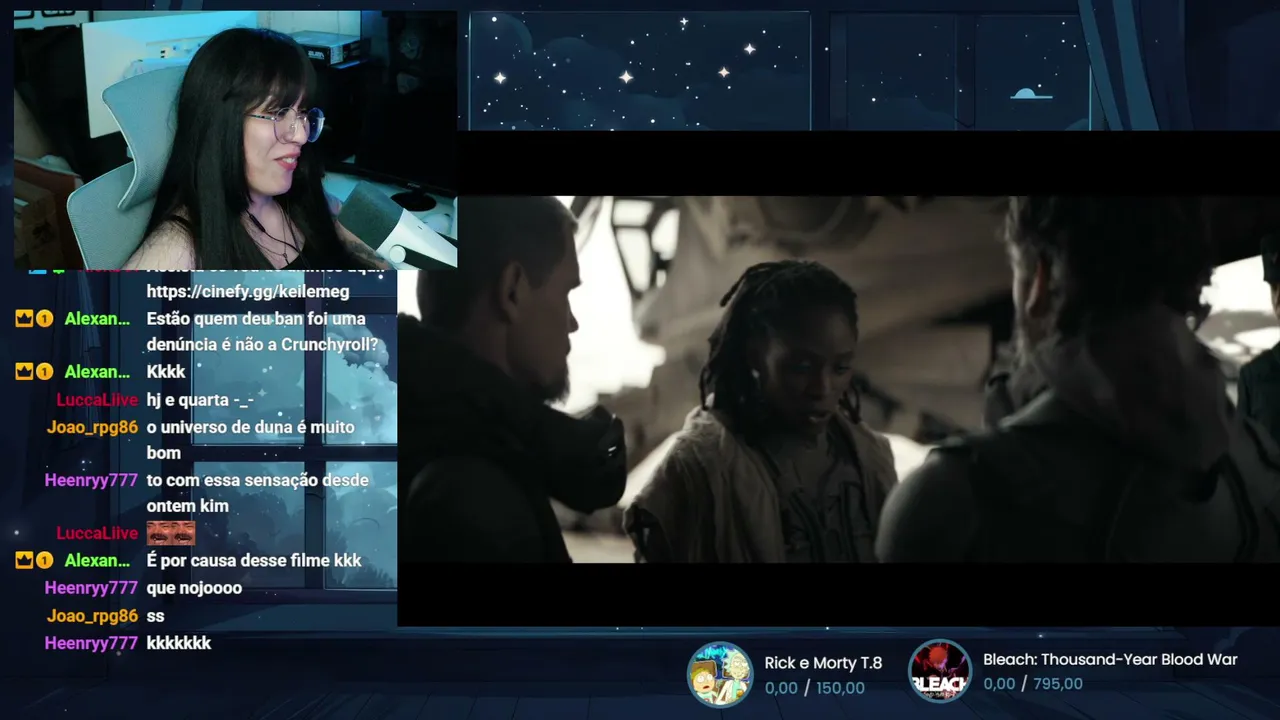This screenshot has width=1280, height=720.
Task: Select LuccaLiive on the 'hj e quarta' message
Action: [x=97, y=400]
